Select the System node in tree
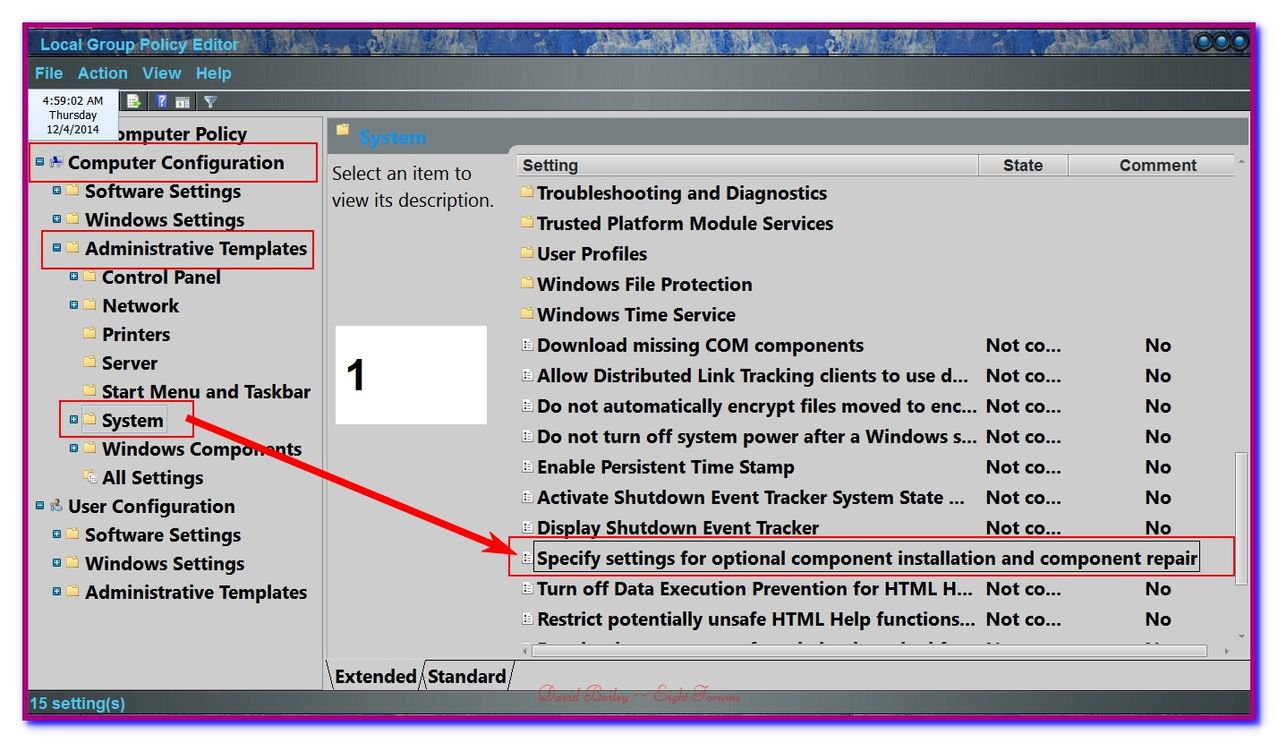Screen dimensions: 1278x743 click(132, 420)
